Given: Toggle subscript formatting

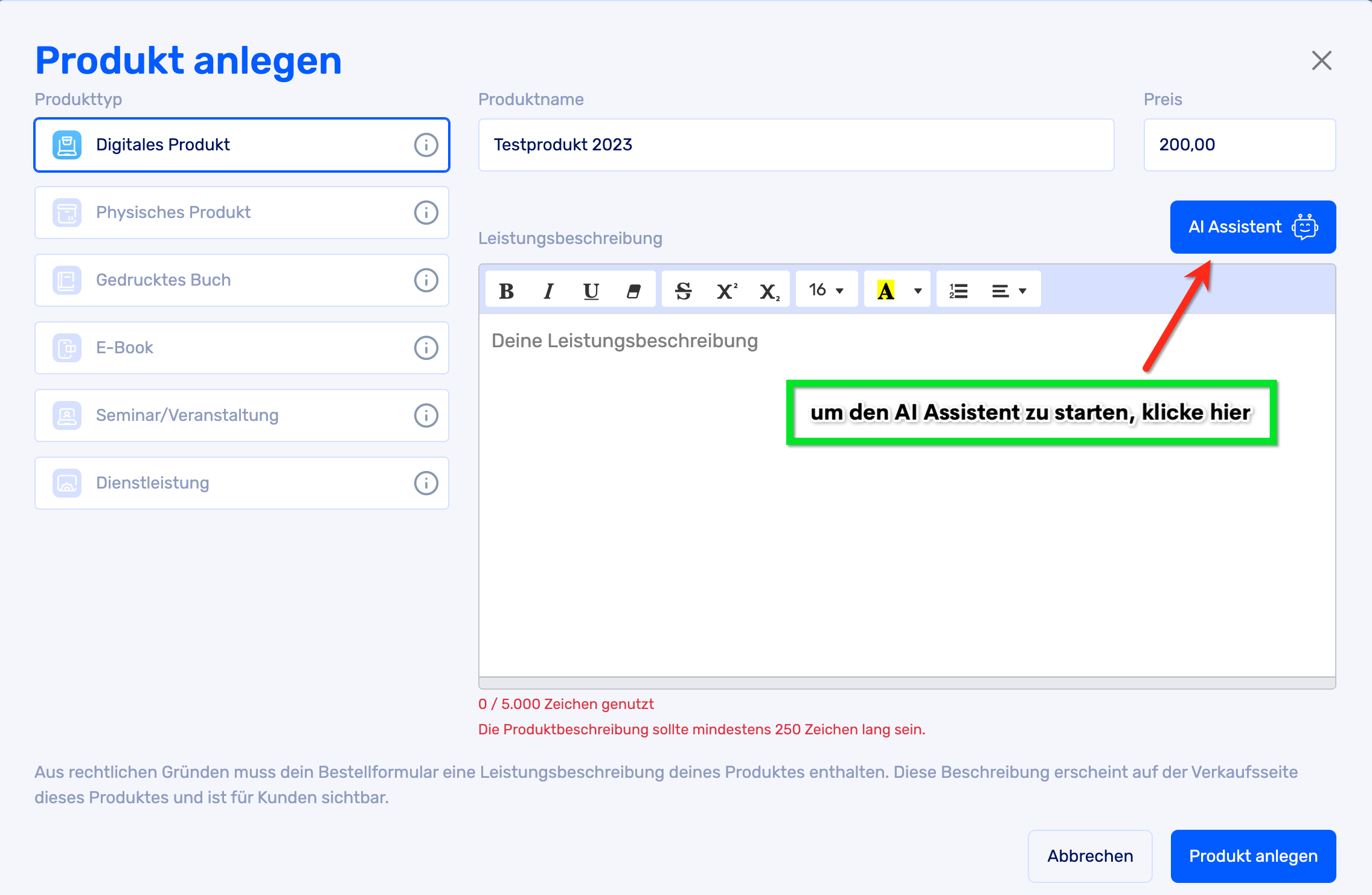Looking at the screenshot, I should point(769,291).
